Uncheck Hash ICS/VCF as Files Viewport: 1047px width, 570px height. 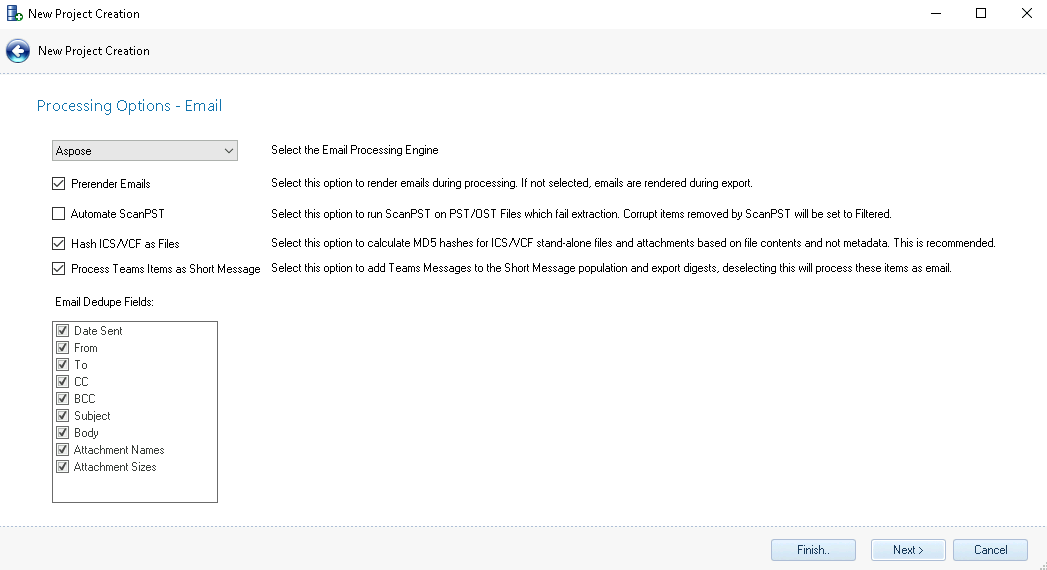coord(58,243)
